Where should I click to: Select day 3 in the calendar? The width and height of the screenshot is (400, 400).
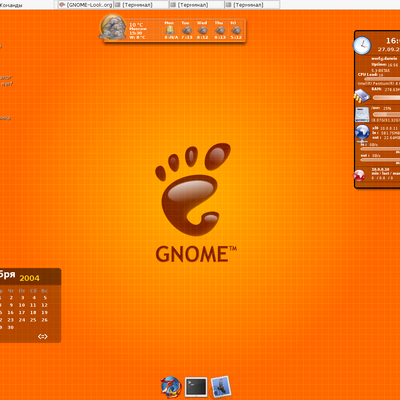22,298
